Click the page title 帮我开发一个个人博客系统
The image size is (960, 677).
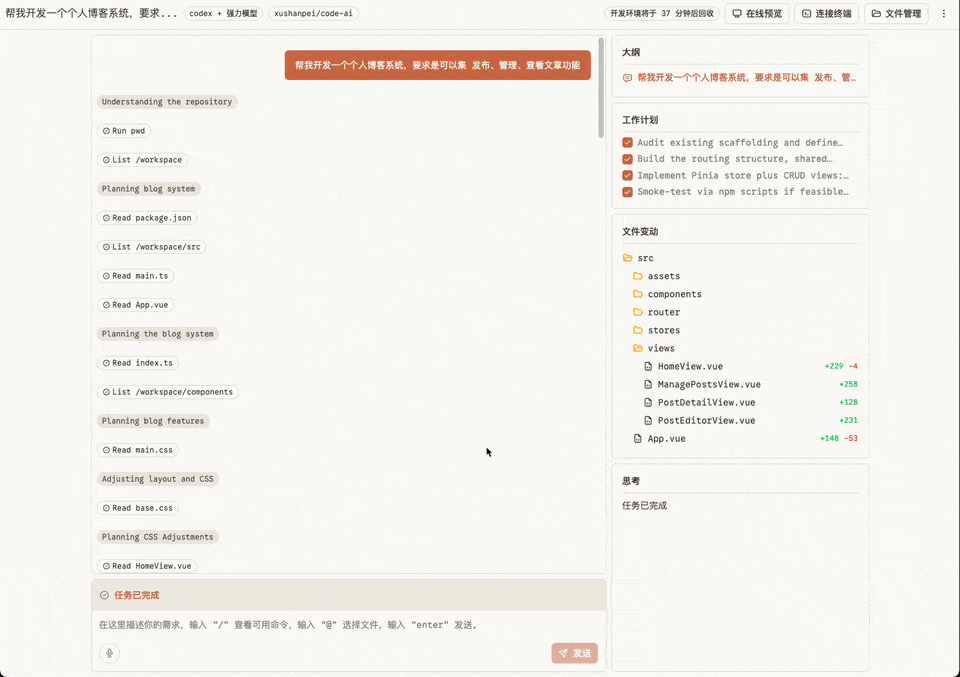point(91,13)
